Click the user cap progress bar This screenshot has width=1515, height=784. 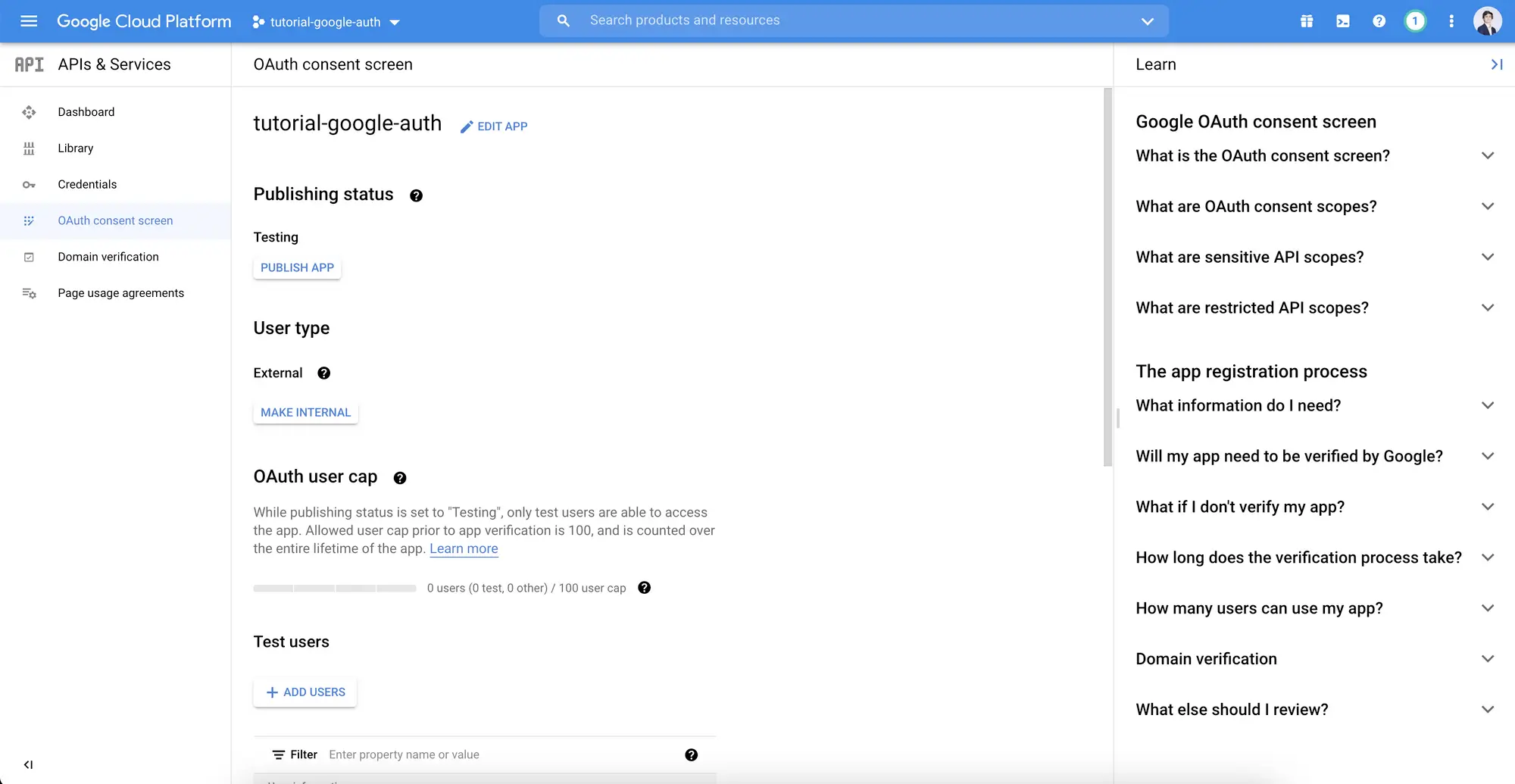coord(334,588)
